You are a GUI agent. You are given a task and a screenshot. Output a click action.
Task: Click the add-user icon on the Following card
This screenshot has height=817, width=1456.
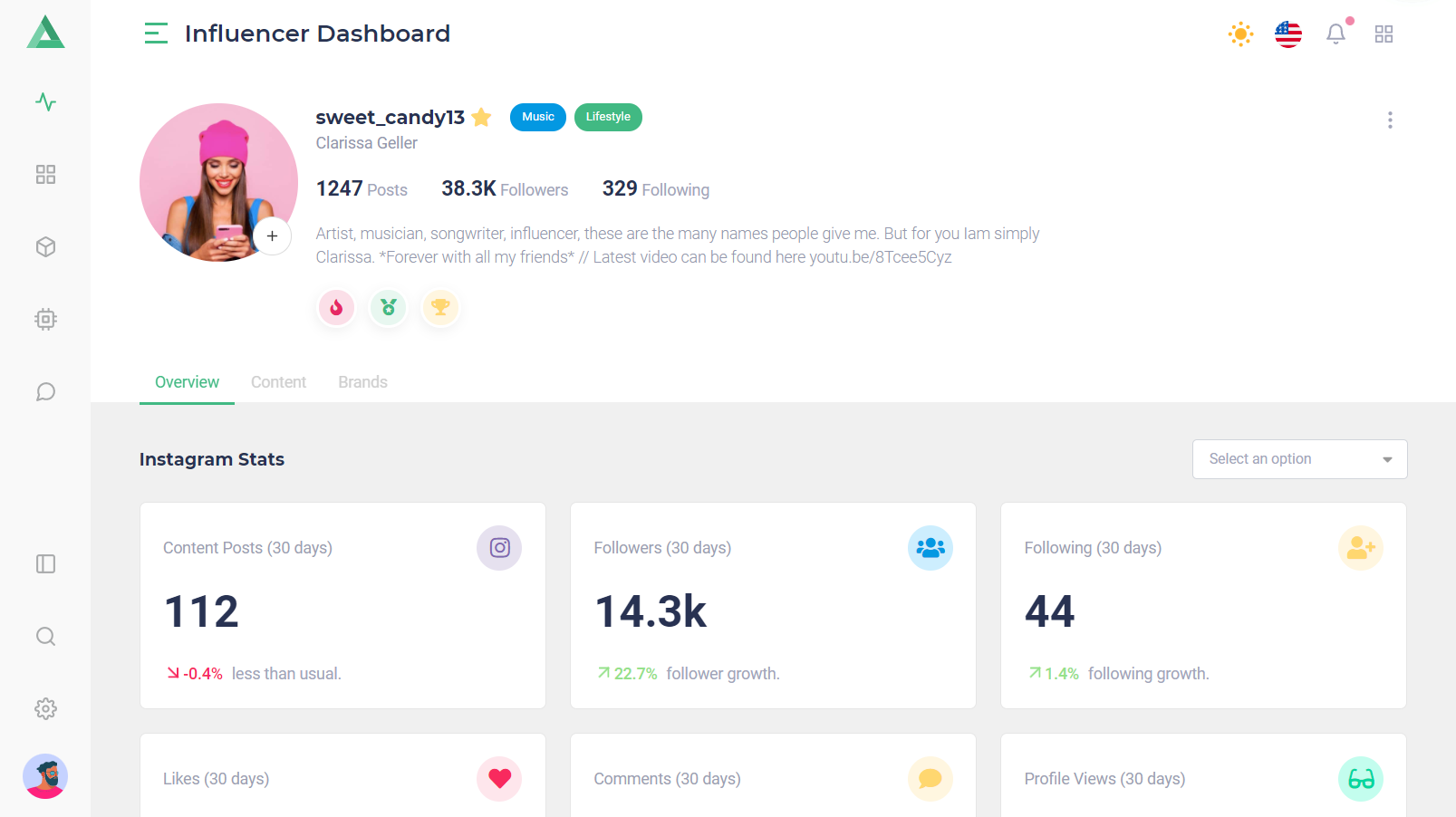[x=1361, y=548]
